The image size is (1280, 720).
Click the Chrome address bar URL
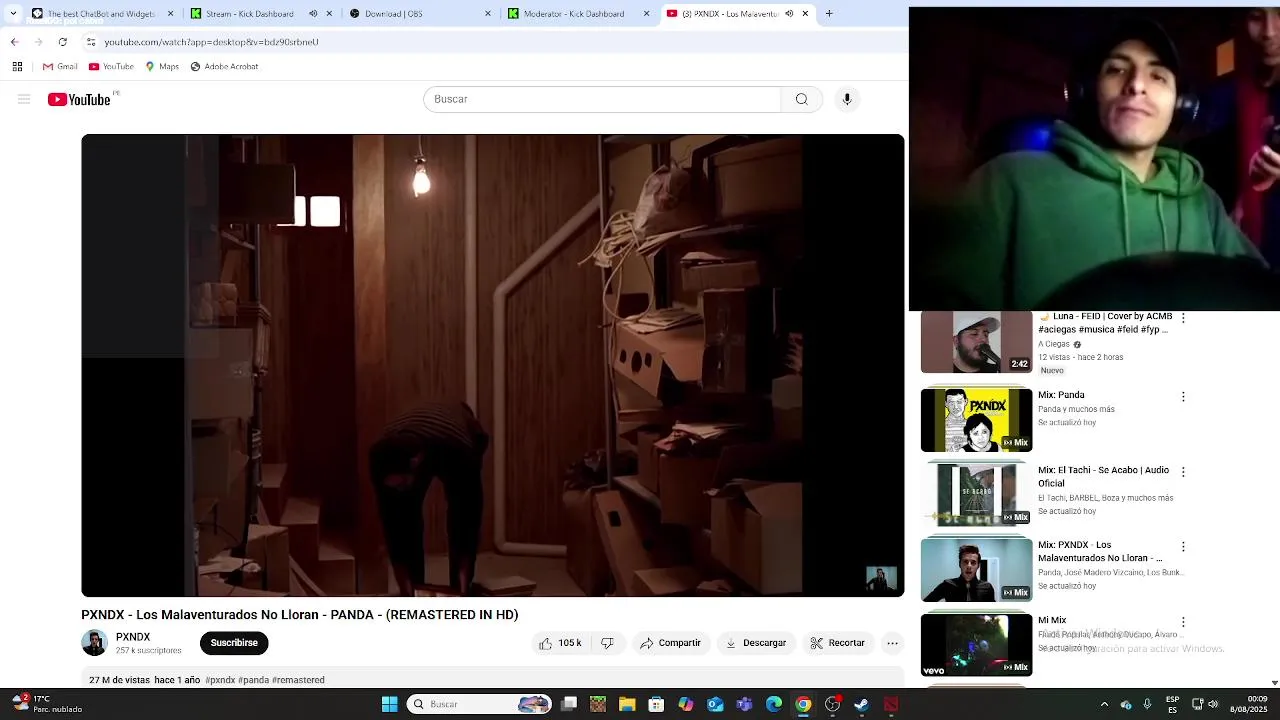click(x=211, y=42)
